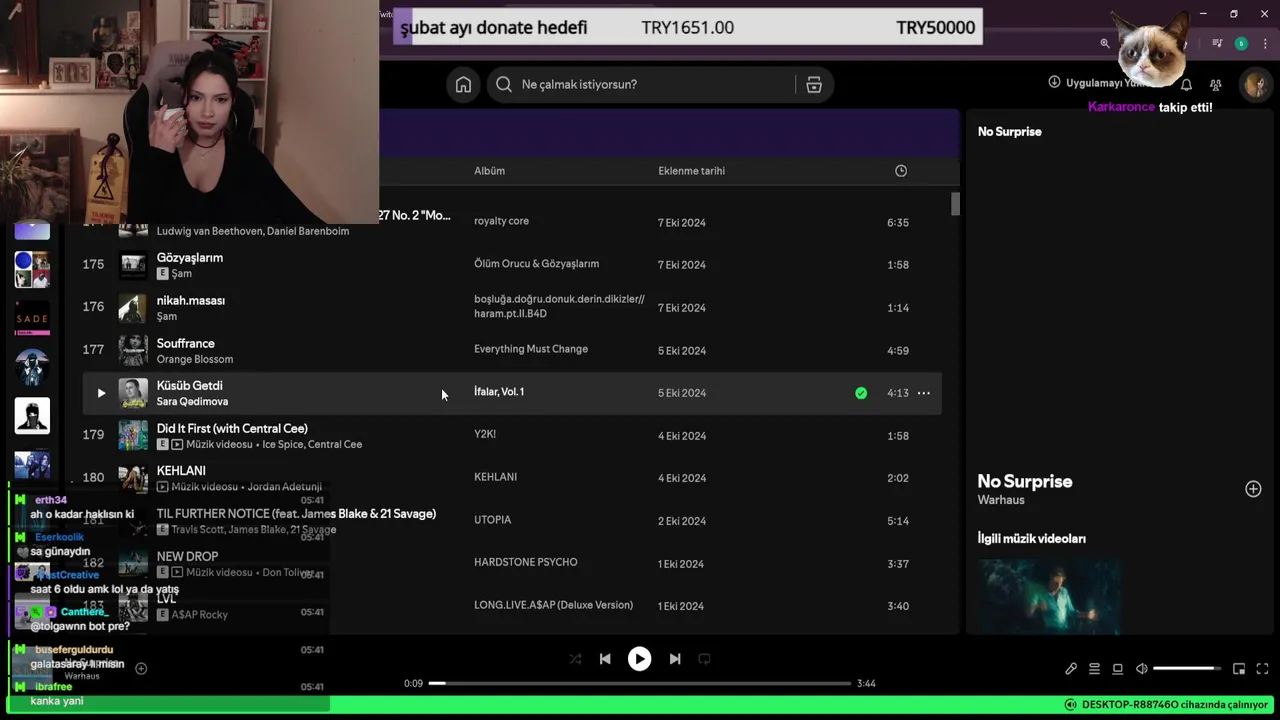Open the Browse icon beside search field
1280x720 pixels.
[x=814, y=85]
